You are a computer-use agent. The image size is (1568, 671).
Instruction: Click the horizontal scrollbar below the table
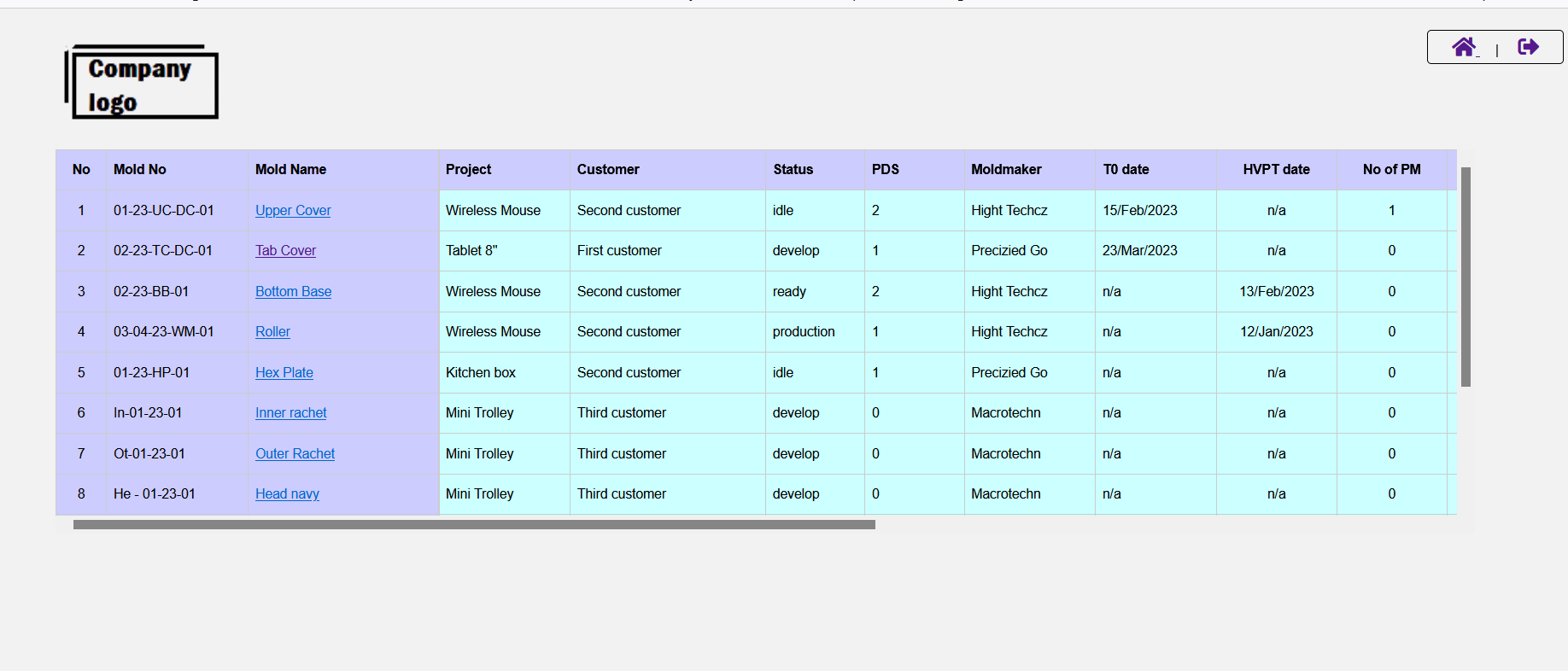pyautogui.click(x=474, y=525)
